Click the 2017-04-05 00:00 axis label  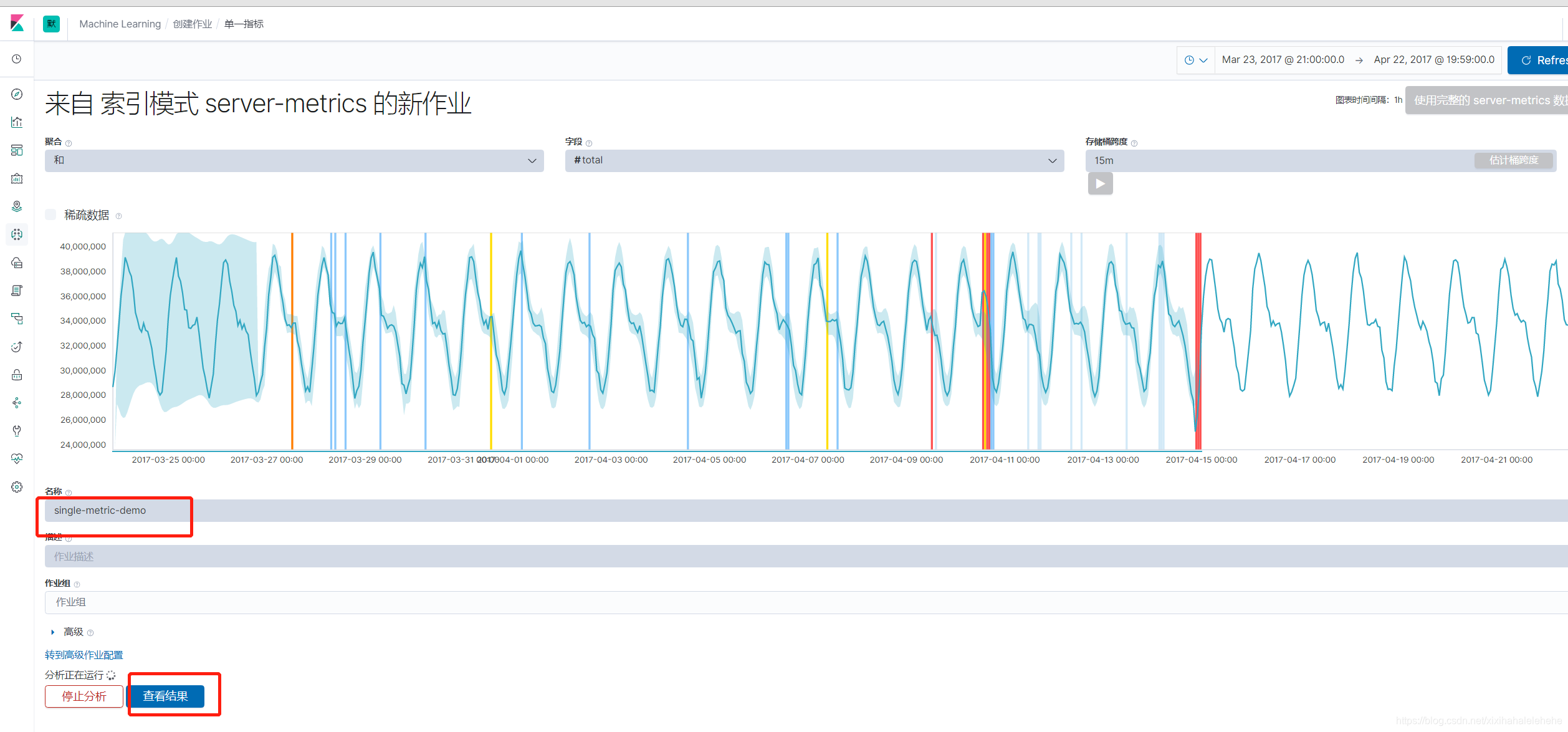pos(709,460)
